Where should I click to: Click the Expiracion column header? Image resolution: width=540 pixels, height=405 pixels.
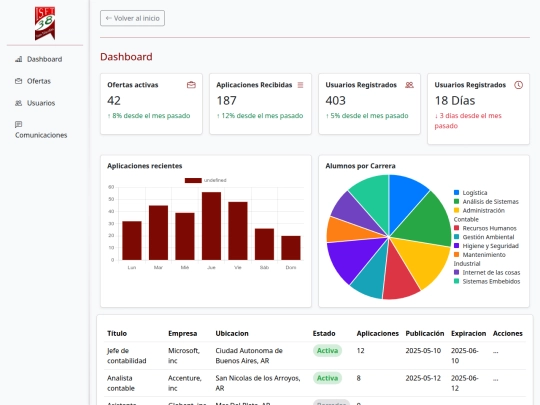[x=468, y=333]
